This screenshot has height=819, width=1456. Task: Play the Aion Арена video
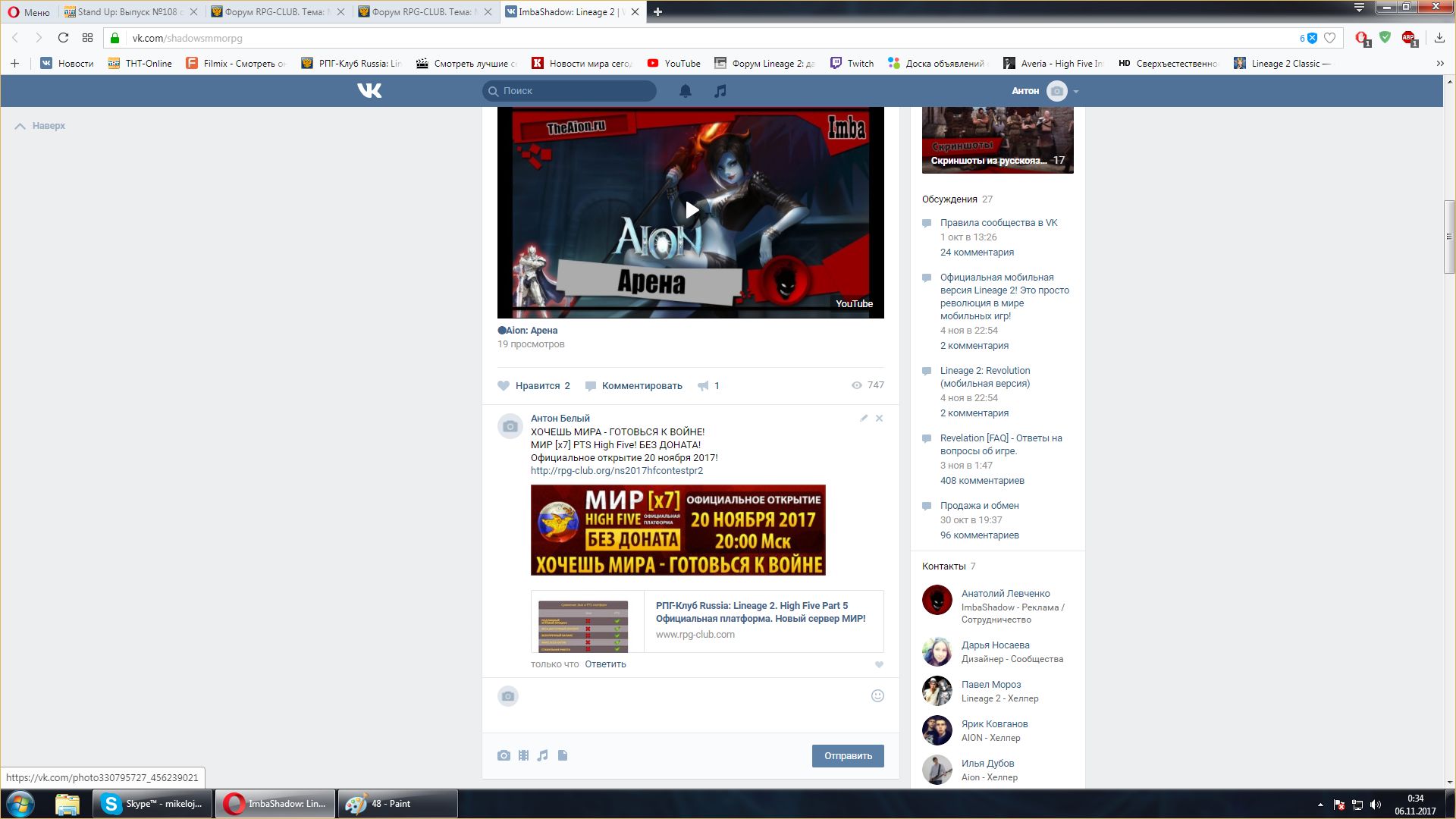691,210
